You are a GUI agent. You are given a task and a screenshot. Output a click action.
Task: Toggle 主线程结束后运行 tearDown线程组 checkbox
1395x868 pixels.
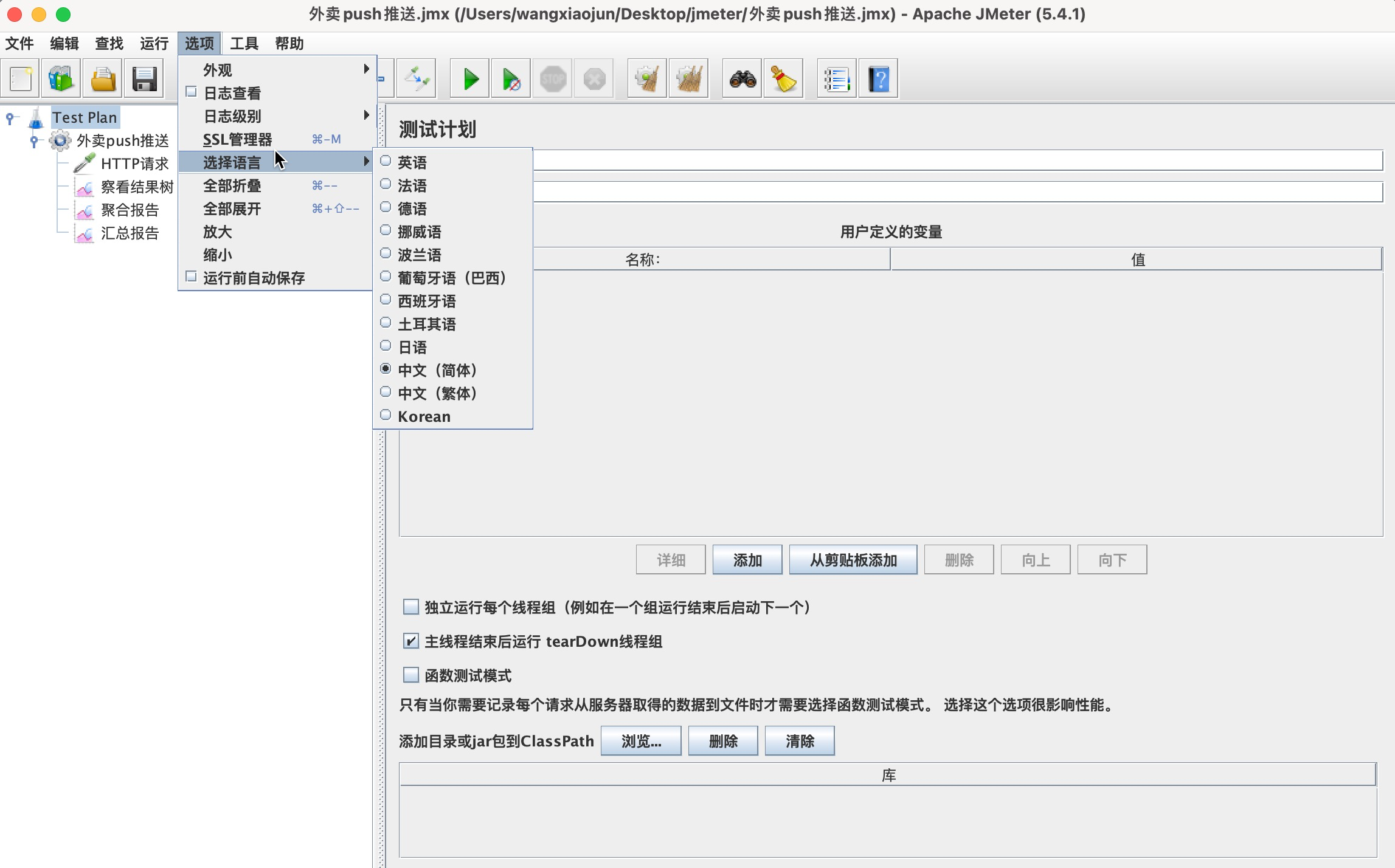click(x=411, y=641)
